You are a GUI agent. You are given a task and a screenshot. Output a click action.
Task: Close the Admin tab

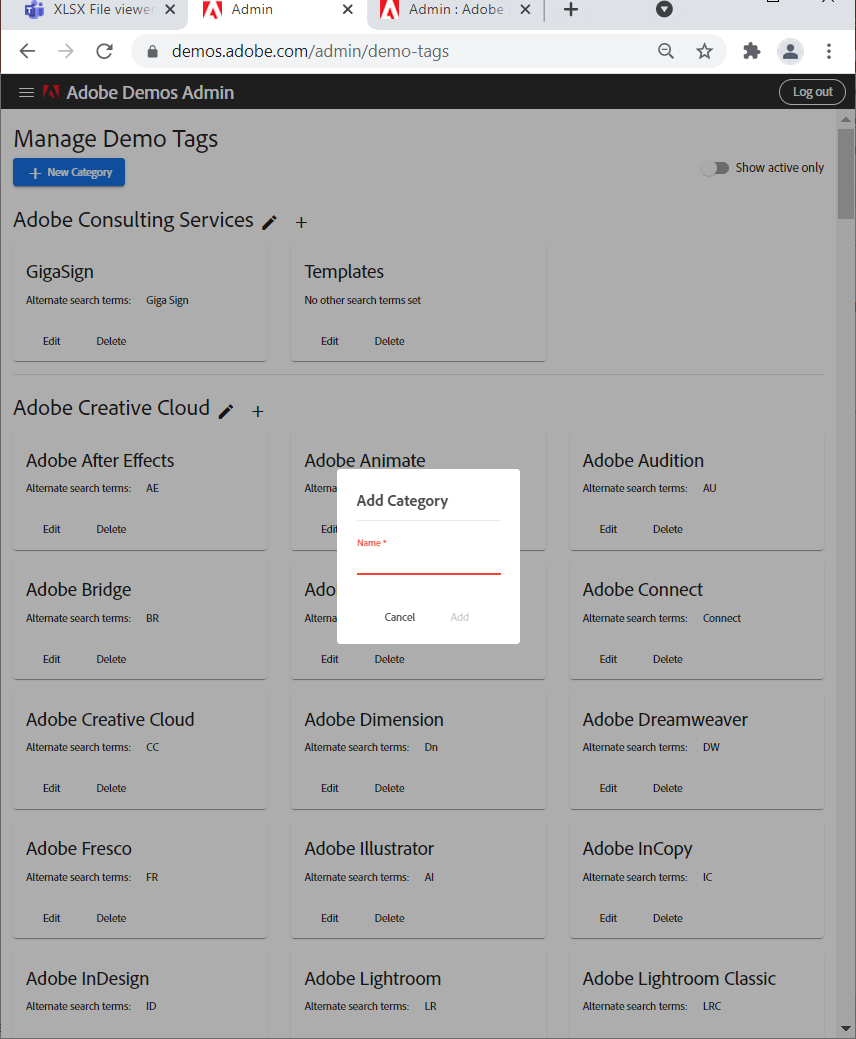pos(348,9)
